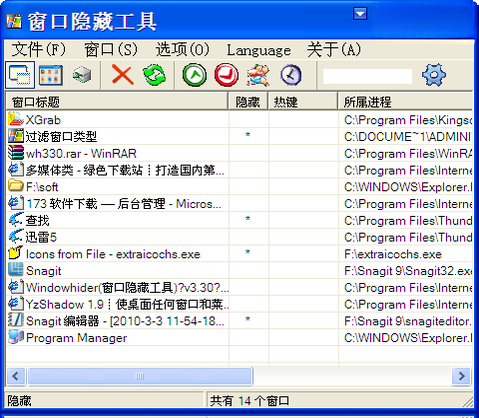The height and width of the screenshot is (418, 479).
Task: Click the hidden asterisk in 查找 row
Action: coord(248,219)
